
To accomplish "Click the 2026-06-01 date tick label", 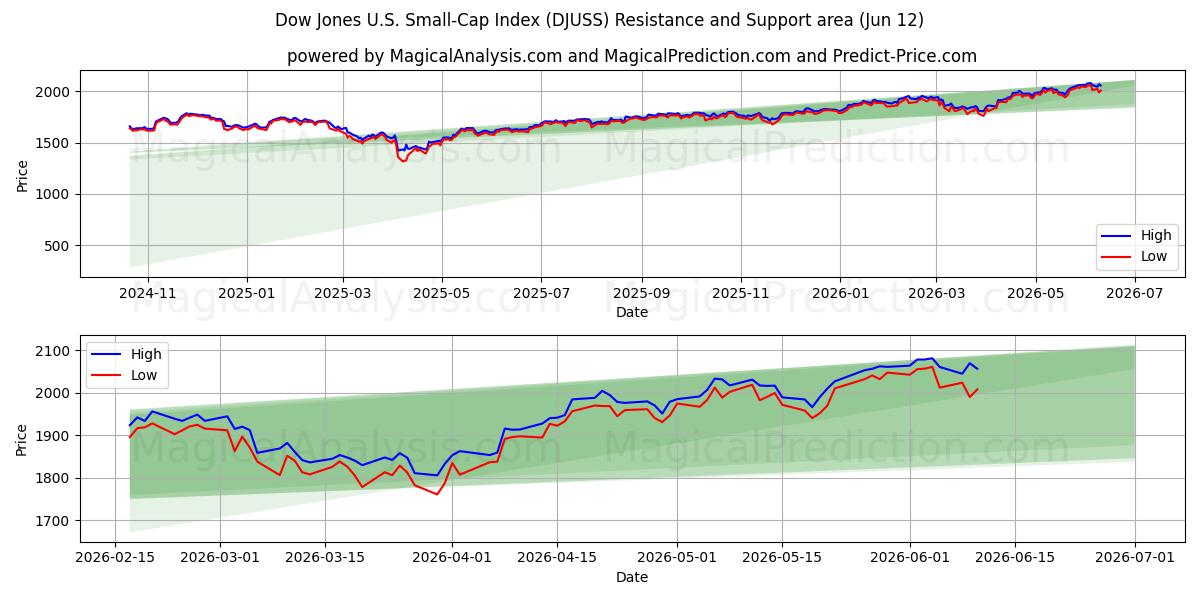I will [x=910, y=558].
